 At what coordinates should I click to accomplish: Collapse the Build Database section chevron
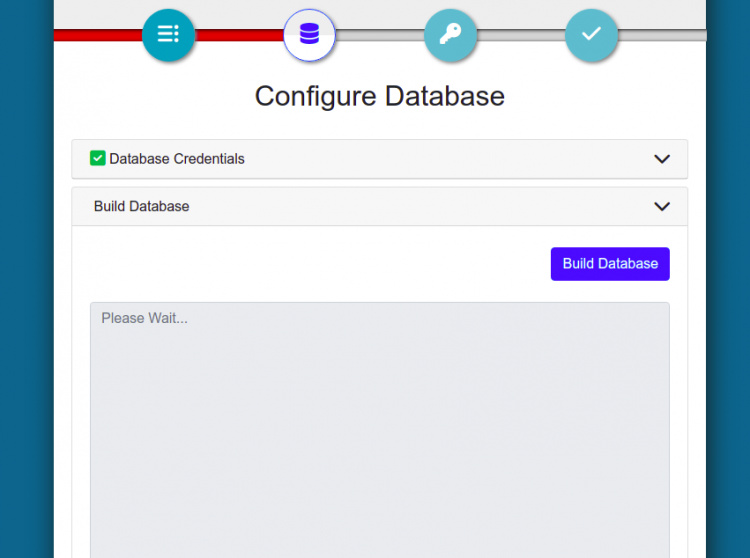[x=661, y=207]
